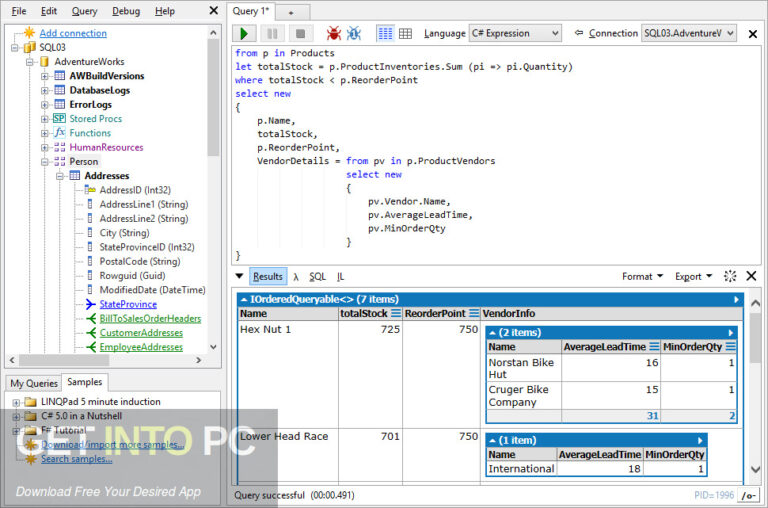Click the Stop query square icon
768x508 pixels.
pos(300,33)
